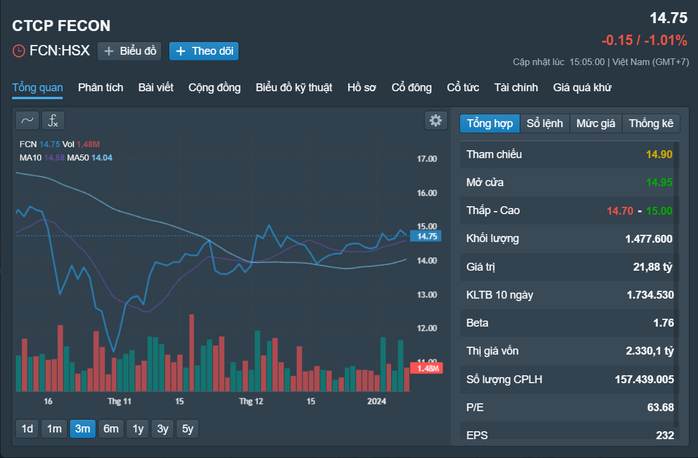The width and height of the screenshot is (698, 458).
Task: Select the Tổng hợp panel tab
Action: (490, 123)
